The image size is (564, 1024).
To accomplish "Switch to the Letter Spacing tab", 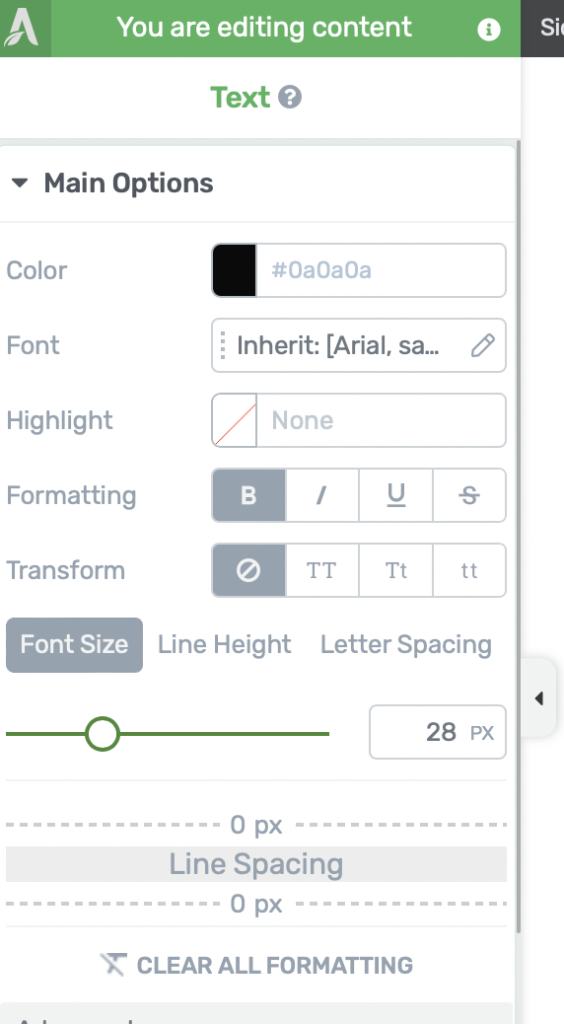I will (x=406, y=645).
